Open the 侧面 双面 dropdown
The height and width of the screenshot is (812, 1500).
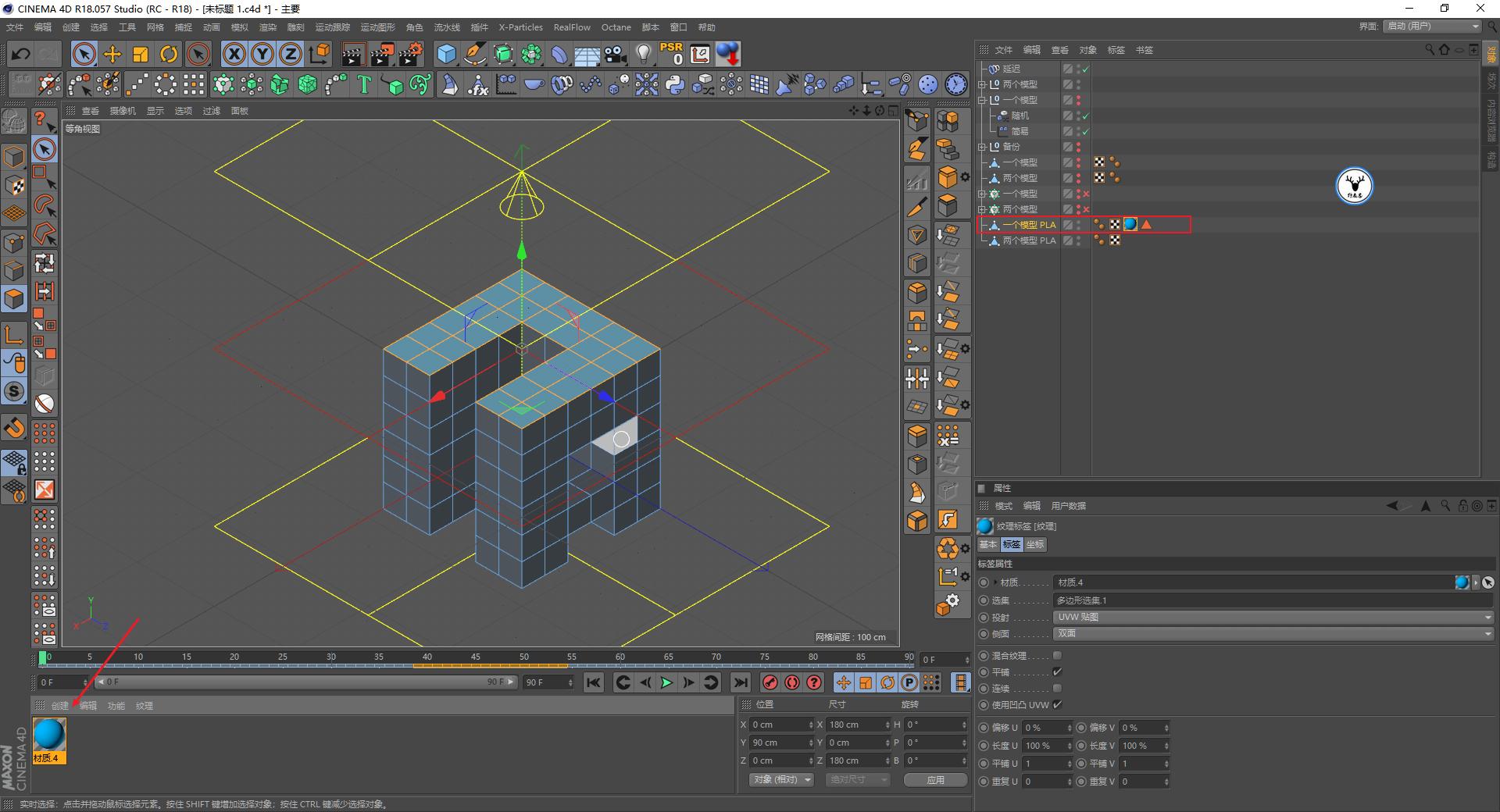(x=1273, y=633)
